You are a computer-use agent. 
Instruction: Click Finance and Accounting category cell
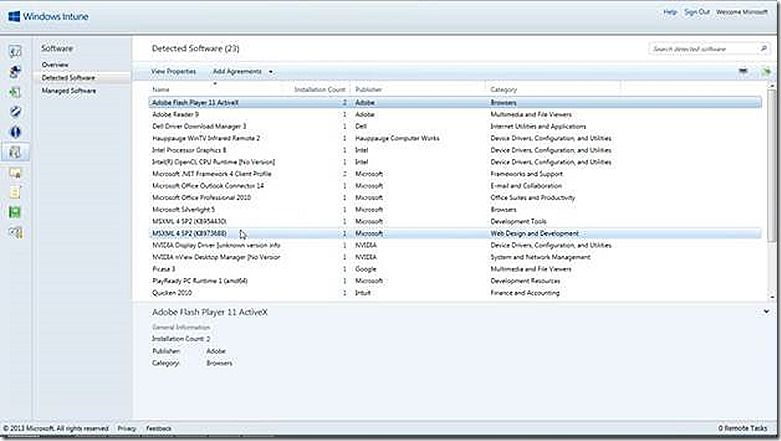525,293
